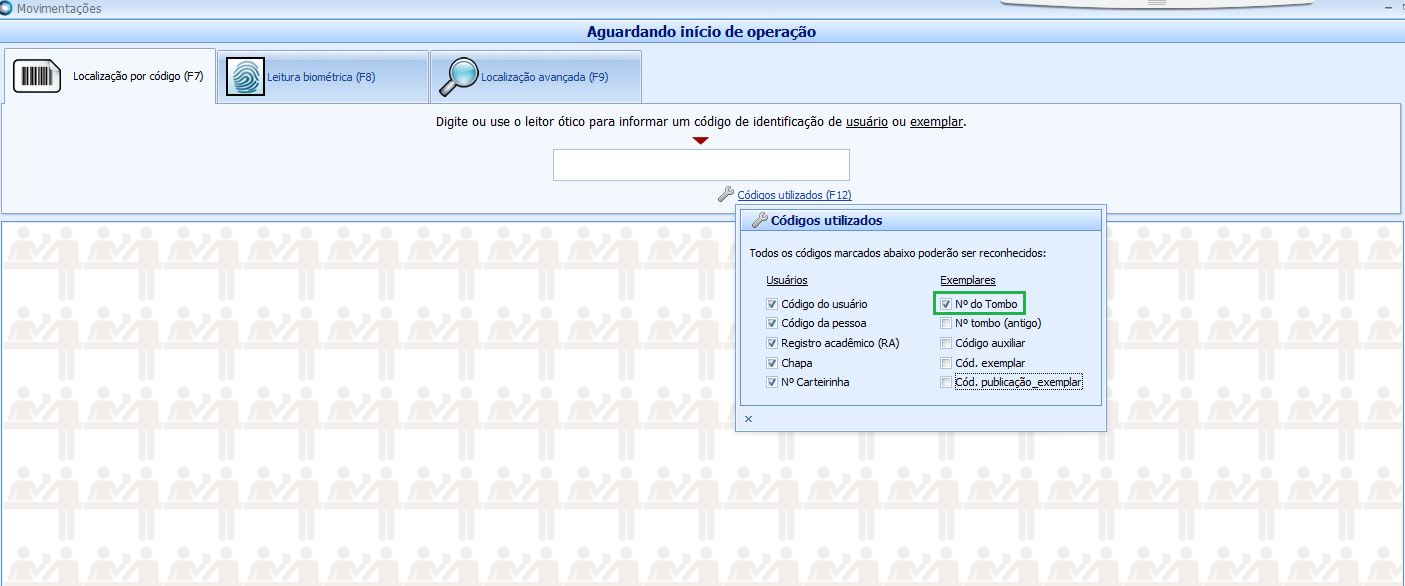This screenshot has width=1405, height=586.
Task: Click the magnifying glass advanced search icon
Action: pyautogui.click(x=460, y=77)
